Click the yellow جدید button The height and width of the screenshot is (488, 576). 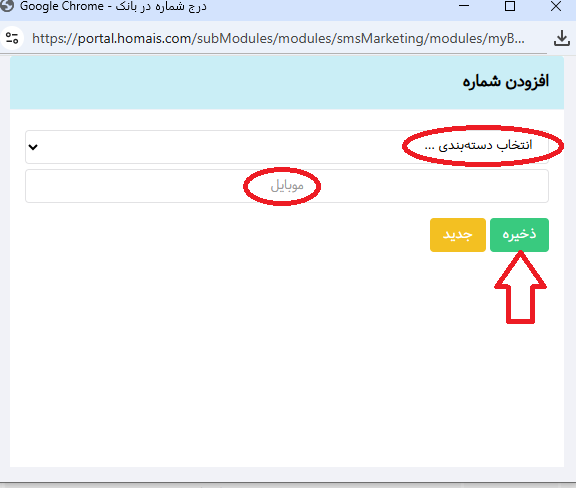[x=458, y=235]
